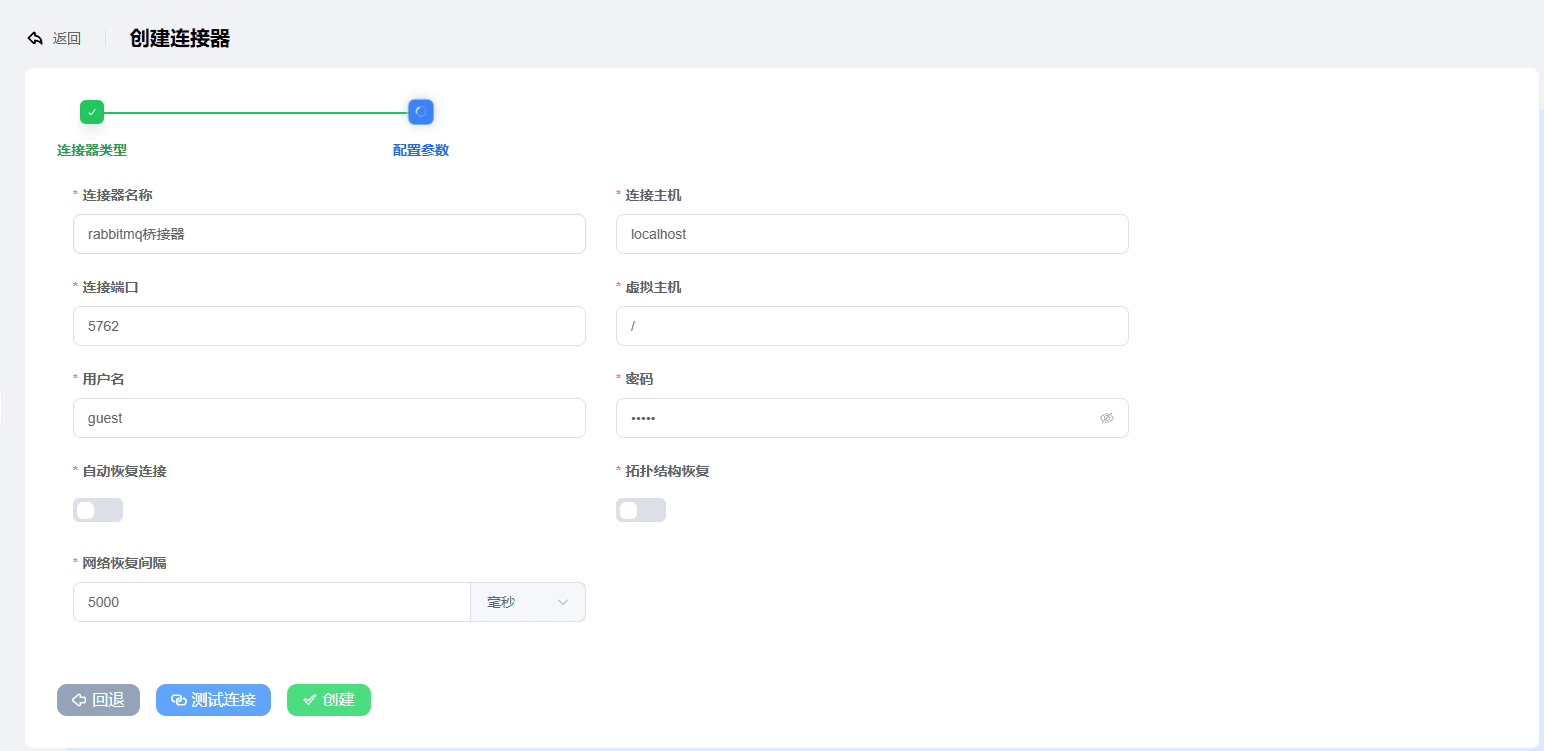Enable the 自动恢复连接 switch

click(x=98, y=510)
